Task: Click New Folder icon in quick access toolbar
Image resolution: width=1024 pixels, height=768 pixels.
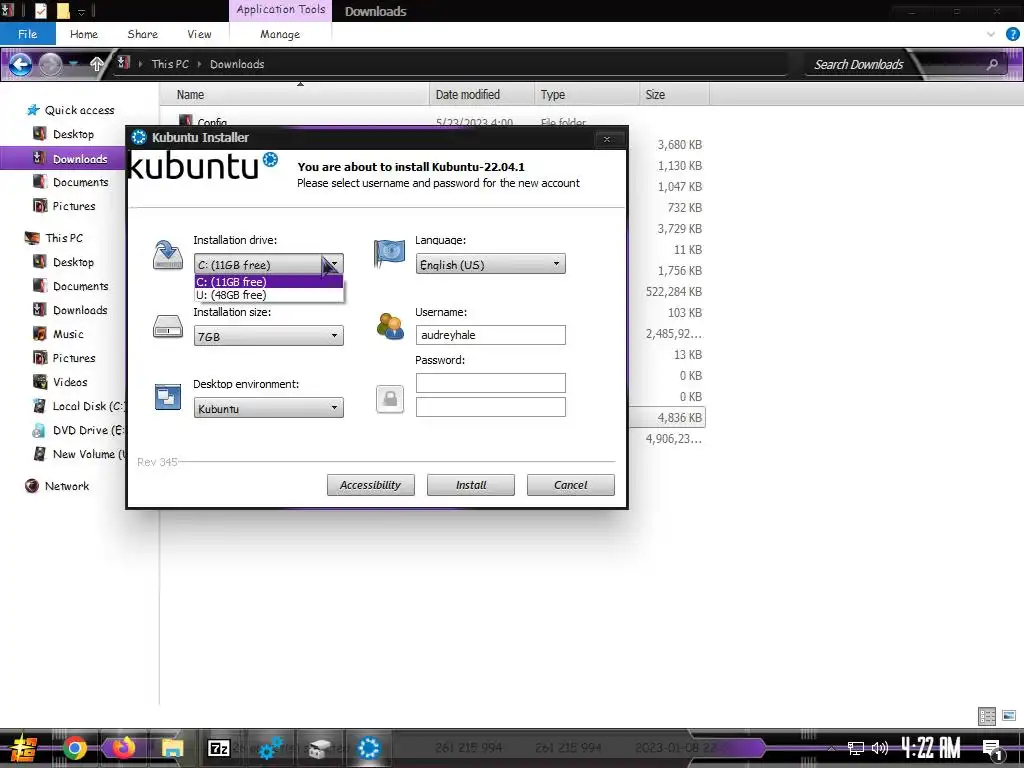Action: (63, 10)
